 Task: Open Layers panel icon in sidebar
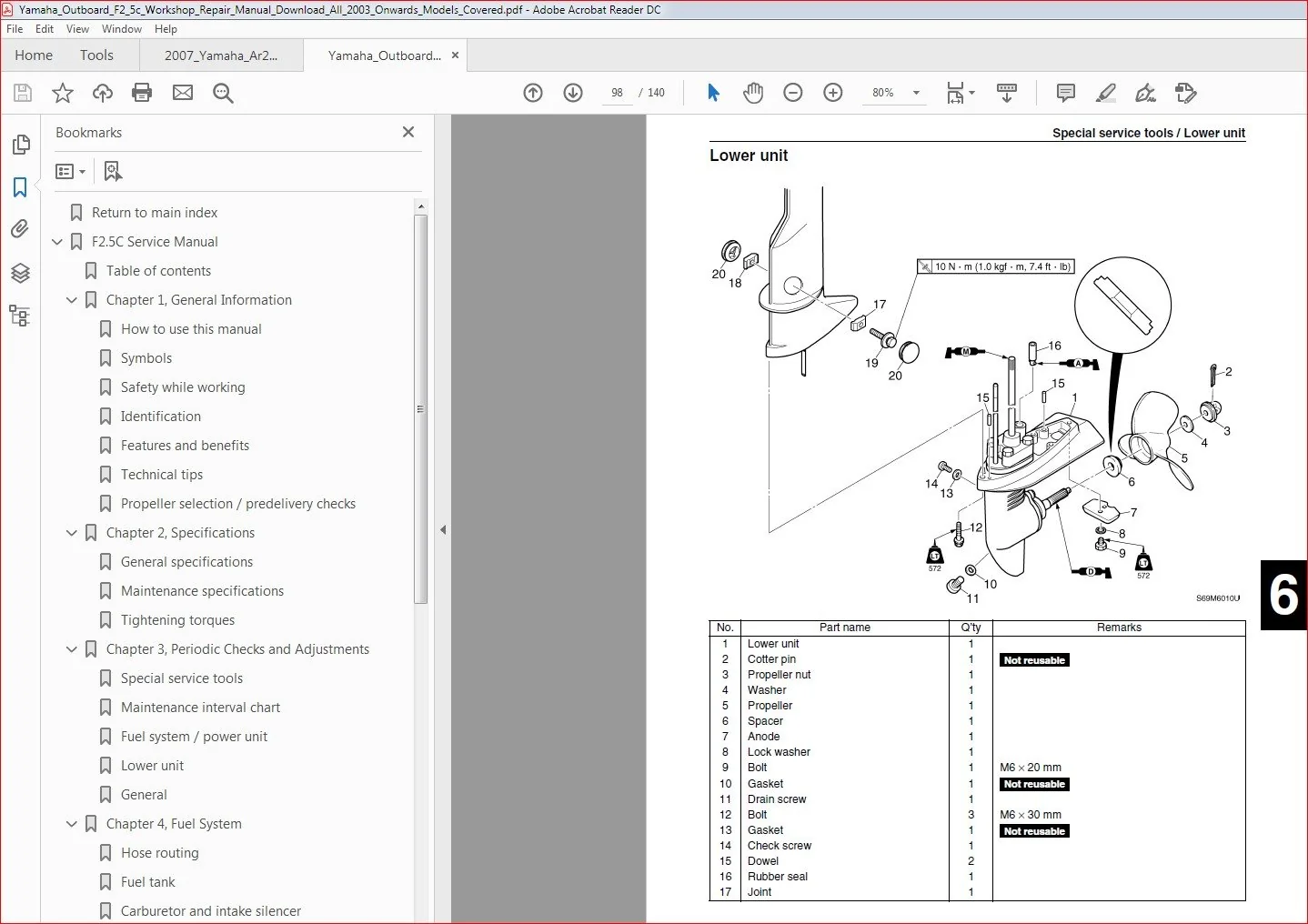[x=20, y=273]
